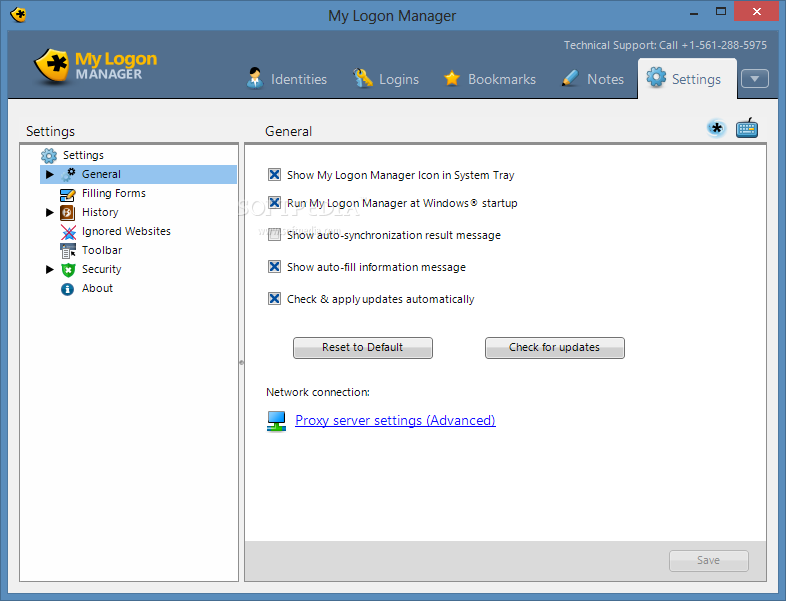
Task: Open the Identities tab
Action: tap(287, 79)
